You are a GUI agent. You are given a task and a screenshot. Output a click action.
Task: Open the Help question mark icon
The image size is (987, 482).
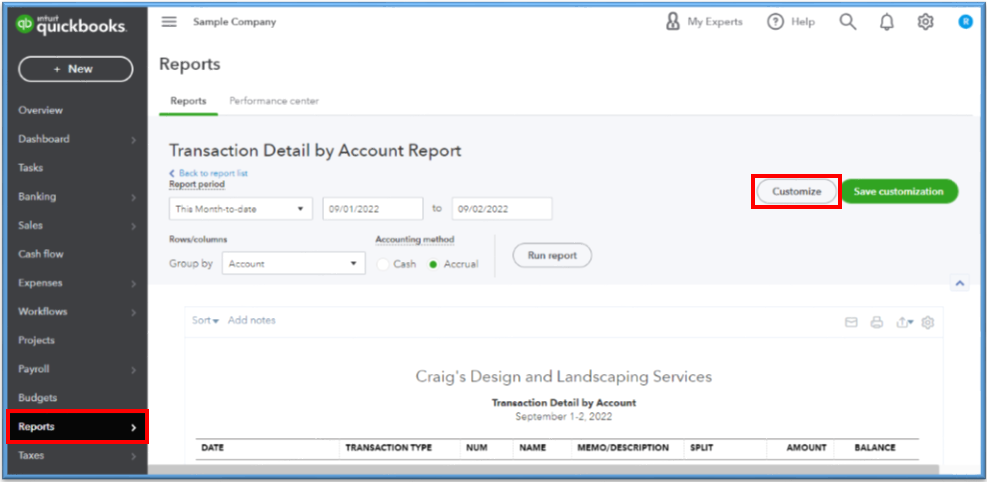(775, 22)
